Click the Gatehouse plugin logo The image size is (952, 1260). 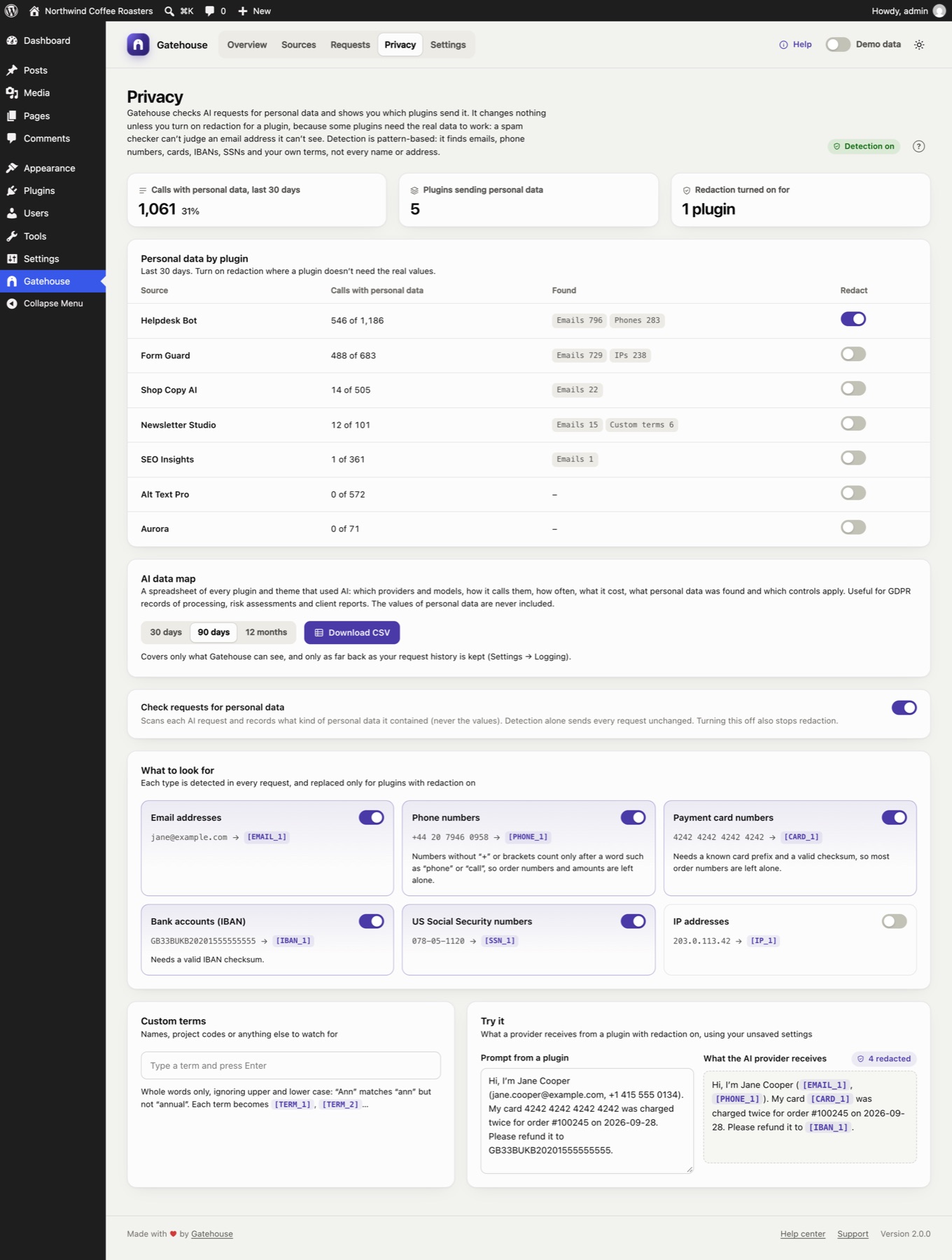[138, 45]
